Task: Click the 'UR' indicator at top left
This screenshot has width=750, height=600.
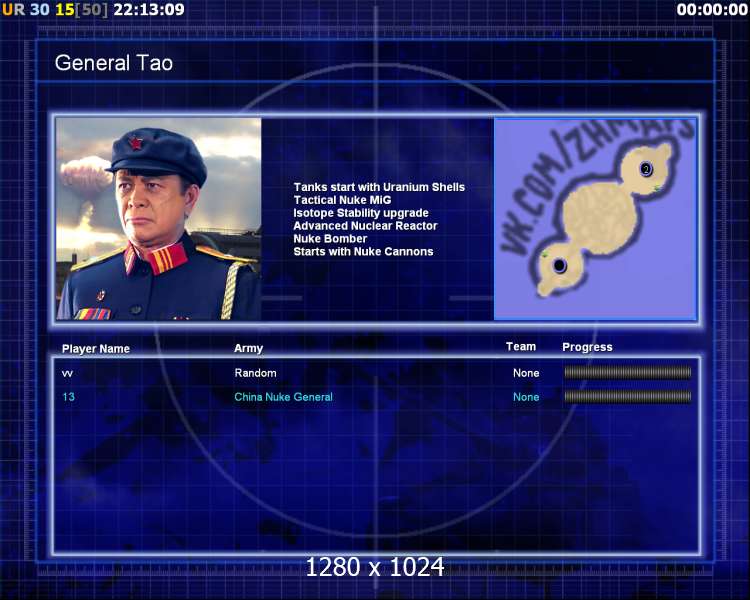Action: [13, 10]
